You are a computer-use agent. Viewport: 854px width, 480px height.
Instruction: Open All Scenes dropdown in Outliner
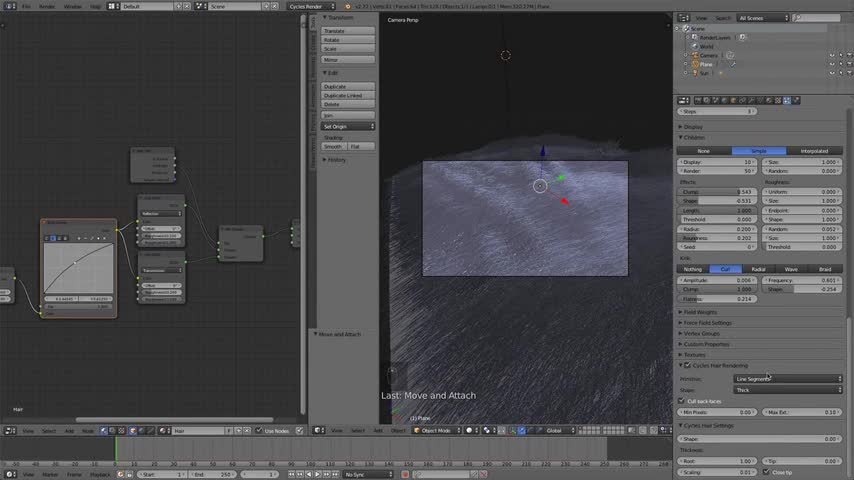tap(762, 18)
